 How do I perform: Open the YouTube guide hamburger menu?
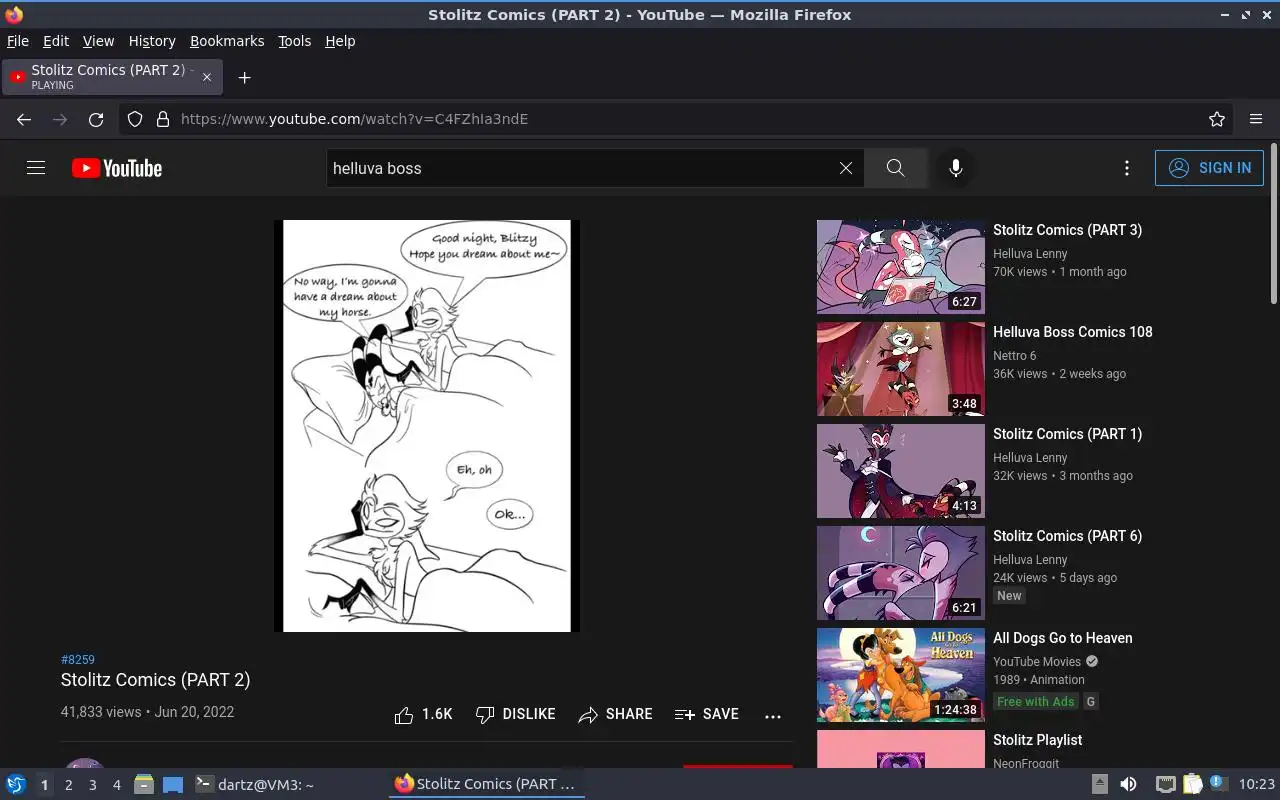click(36, 168)
